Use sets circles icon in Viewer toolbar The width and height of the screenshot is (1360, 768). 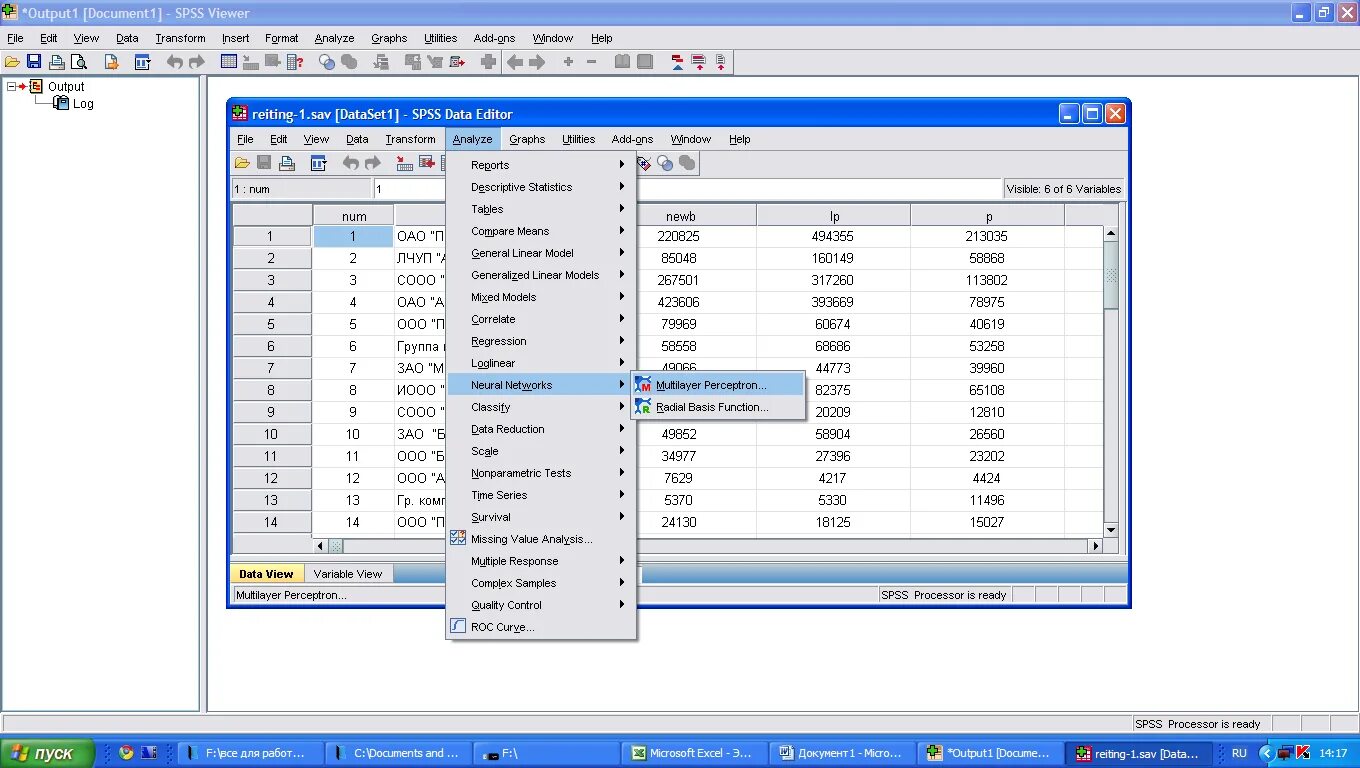click(x=326, y=62)
